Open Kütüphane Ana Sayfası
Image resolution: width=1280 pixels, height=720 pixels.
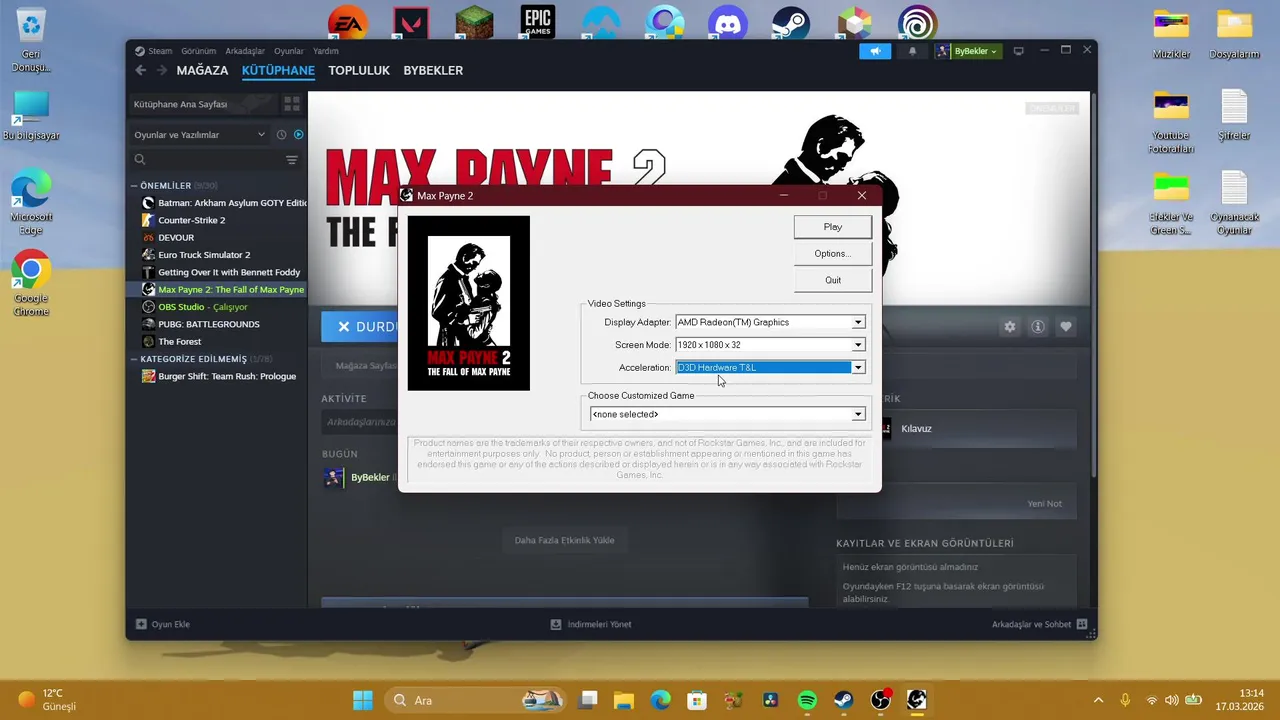coord(203,104)
